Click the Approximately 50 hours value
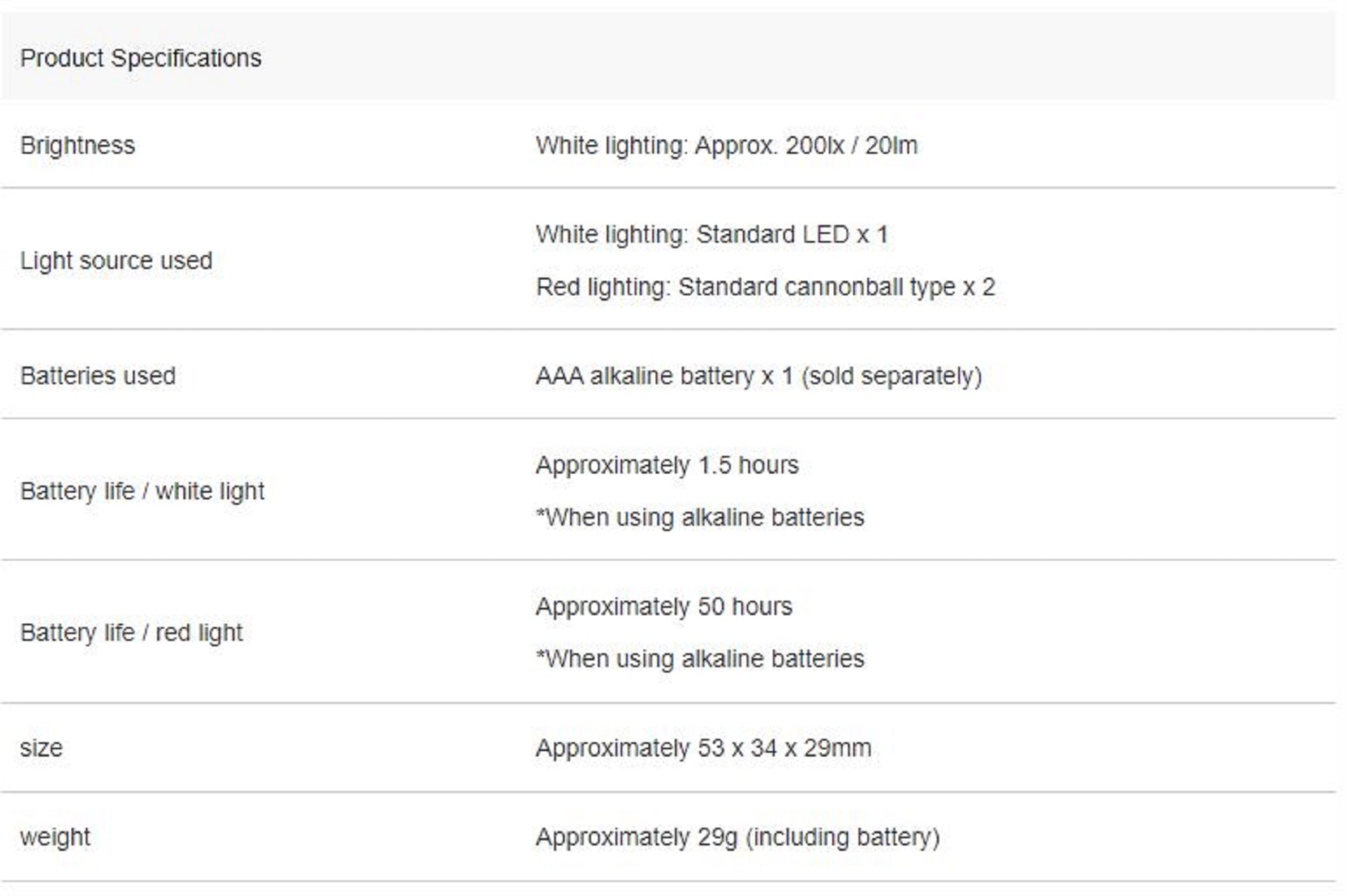1348x896 pixels. pyautogui.click(x=664, y=606)
